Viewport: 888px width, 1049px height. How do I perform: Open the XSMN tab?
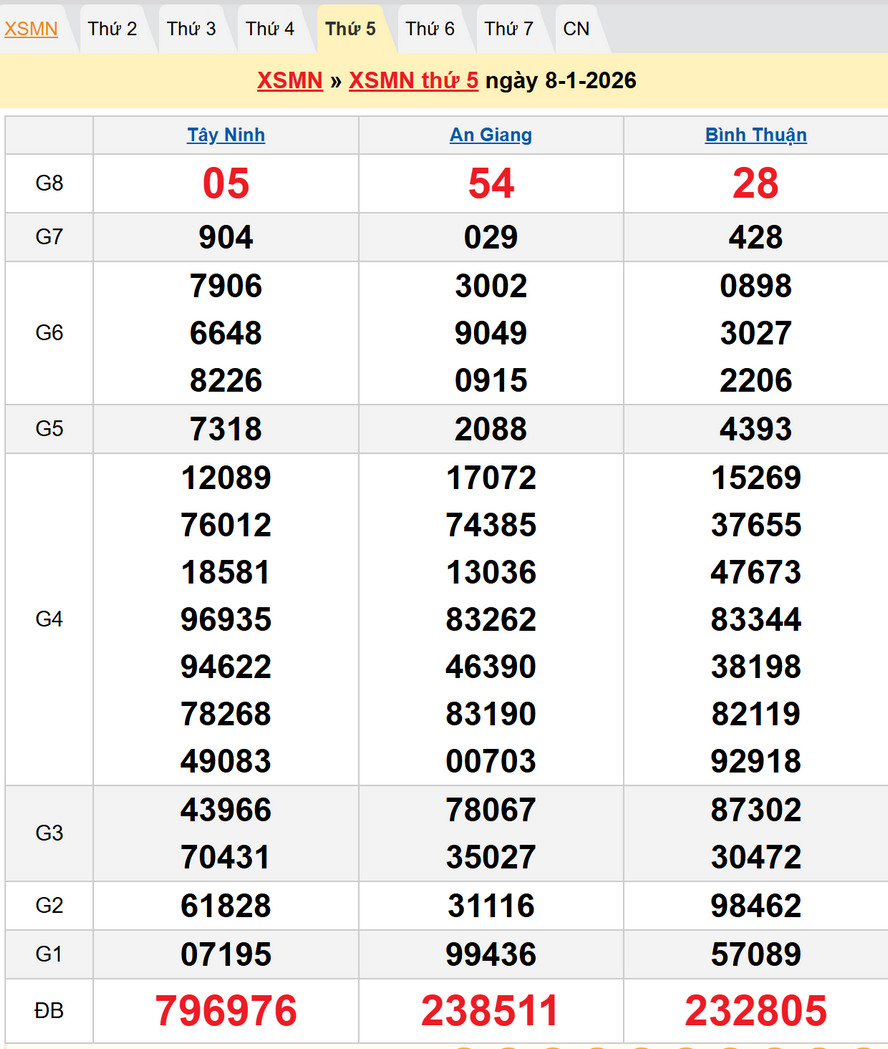(31, 29)
